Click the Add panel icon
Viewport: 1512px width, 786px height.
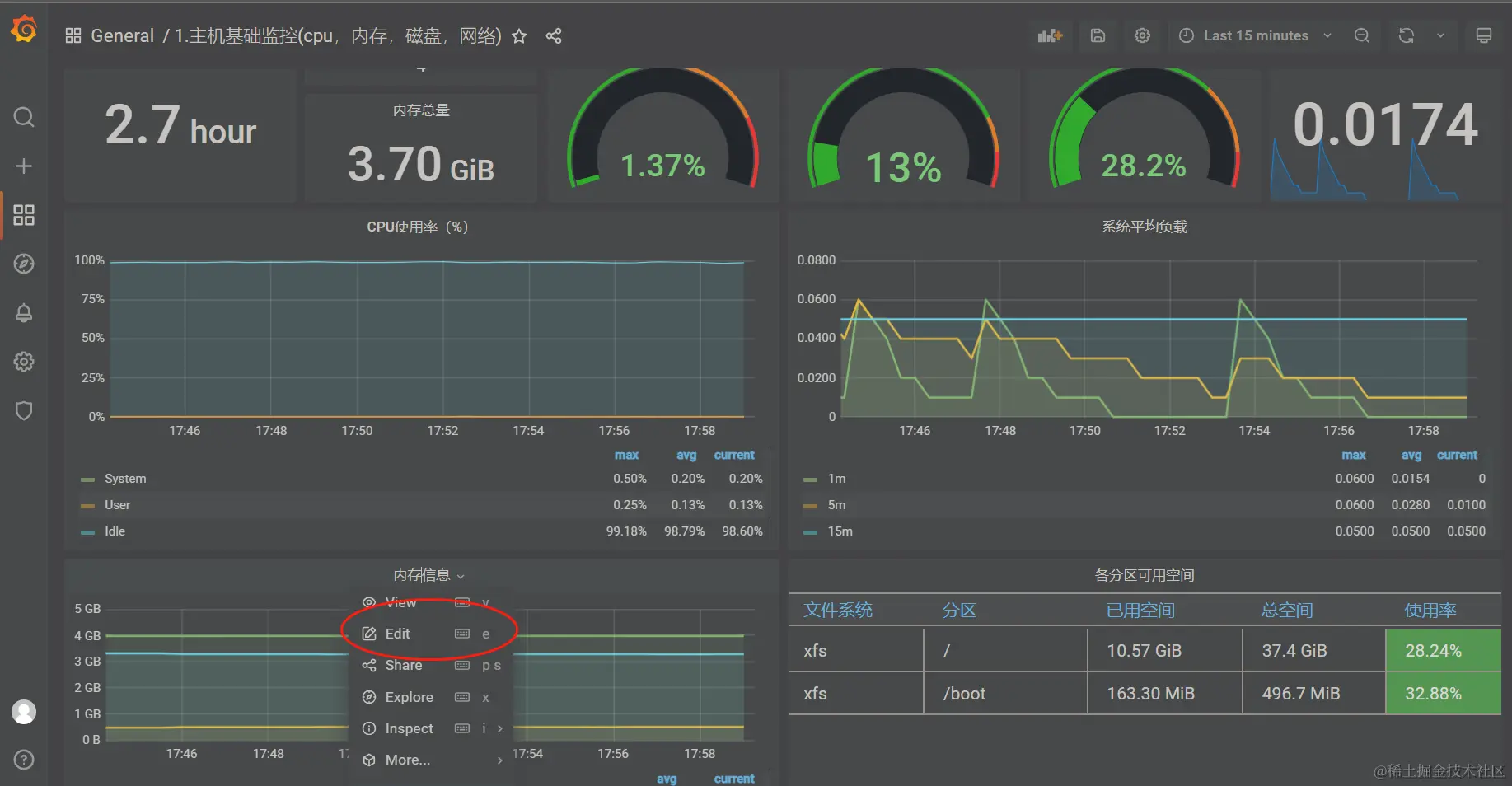1050,35
